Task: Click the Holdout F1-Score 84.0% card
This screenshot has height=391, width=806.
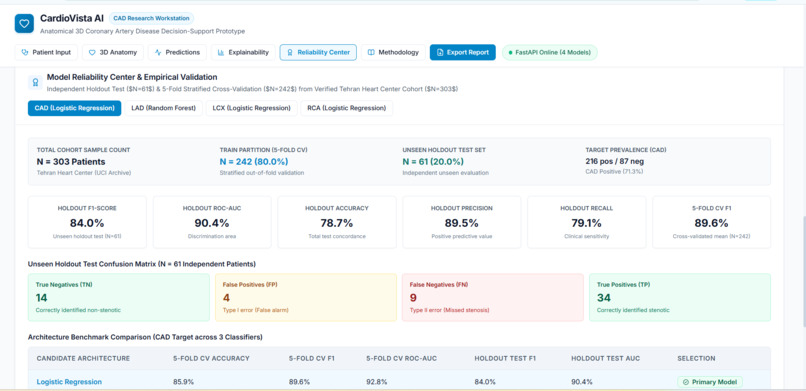Action: coord(87,222)
